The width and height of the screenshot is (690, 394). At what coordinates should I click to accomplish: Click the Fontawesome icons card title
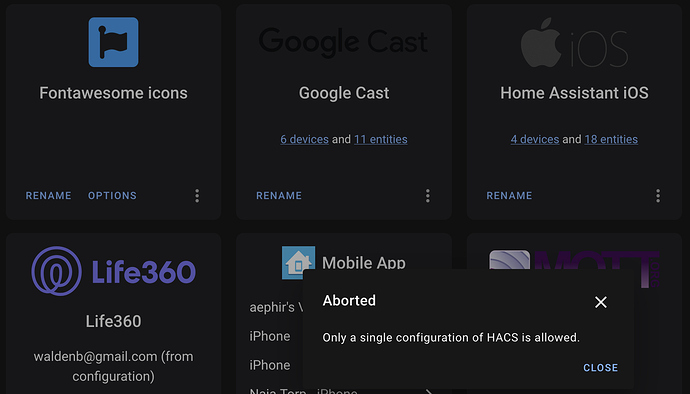[x=114, y=93]
